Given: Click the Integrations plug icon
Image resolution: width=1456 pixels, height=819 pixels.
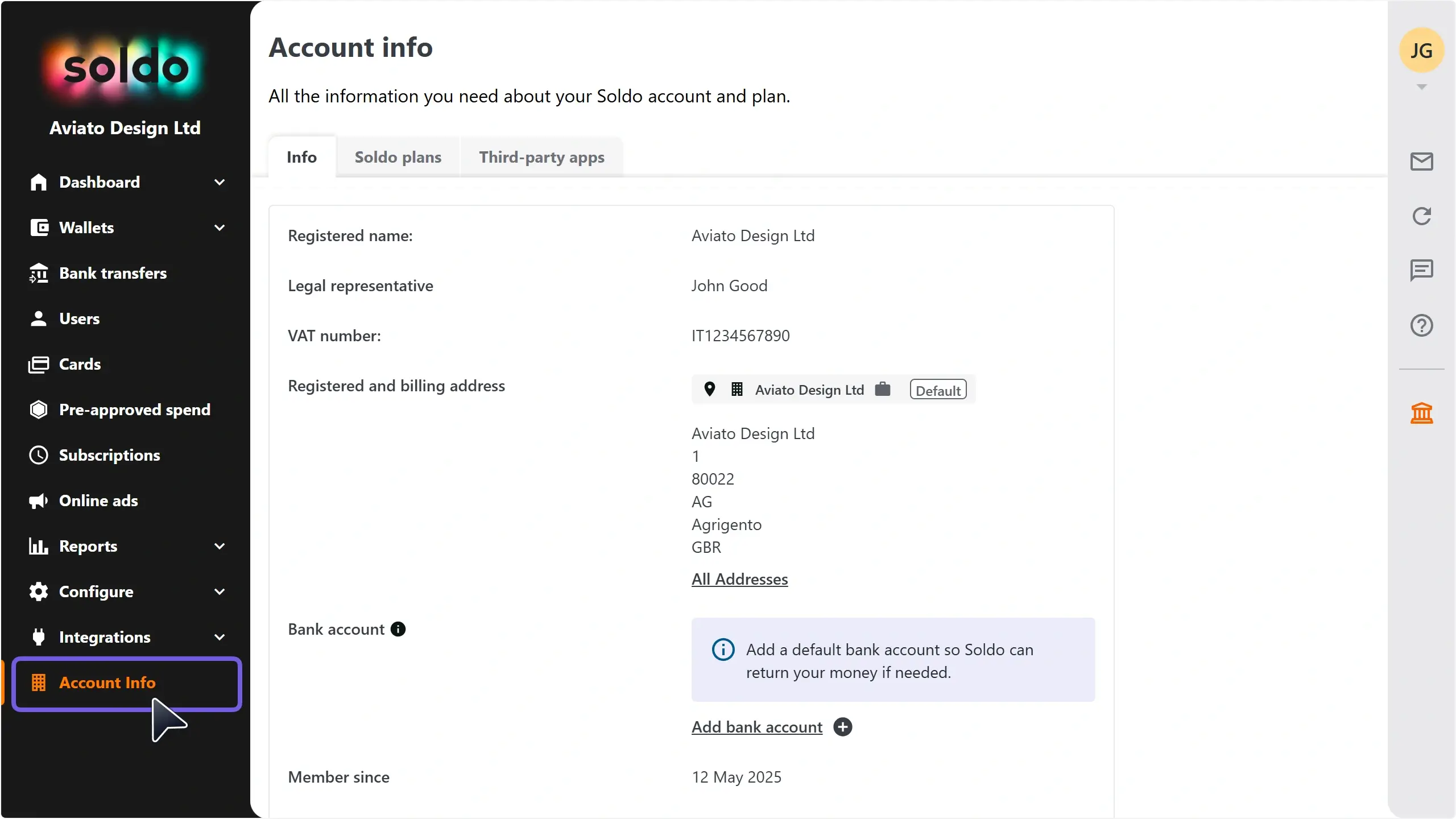Looking at the screenshot, I should point(38,637).
